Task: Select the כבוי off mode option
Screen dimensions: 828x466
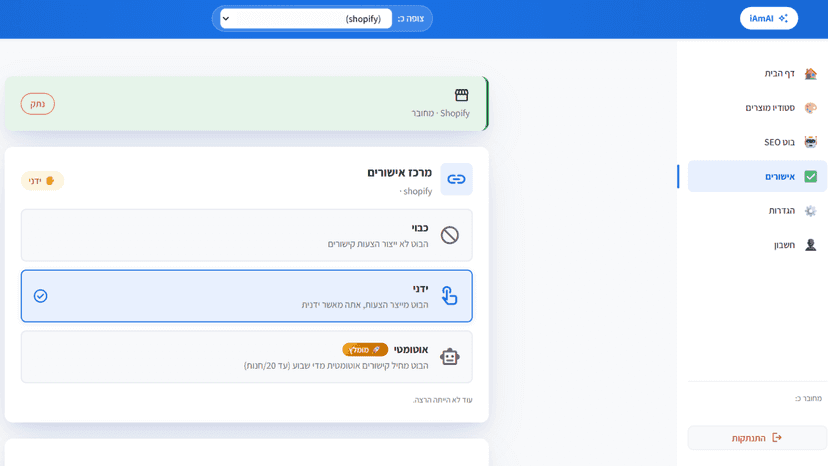Action: pos(247,235)
